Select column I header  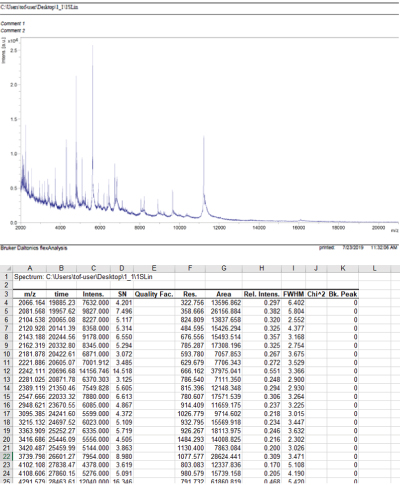click(x=293, y=269)
